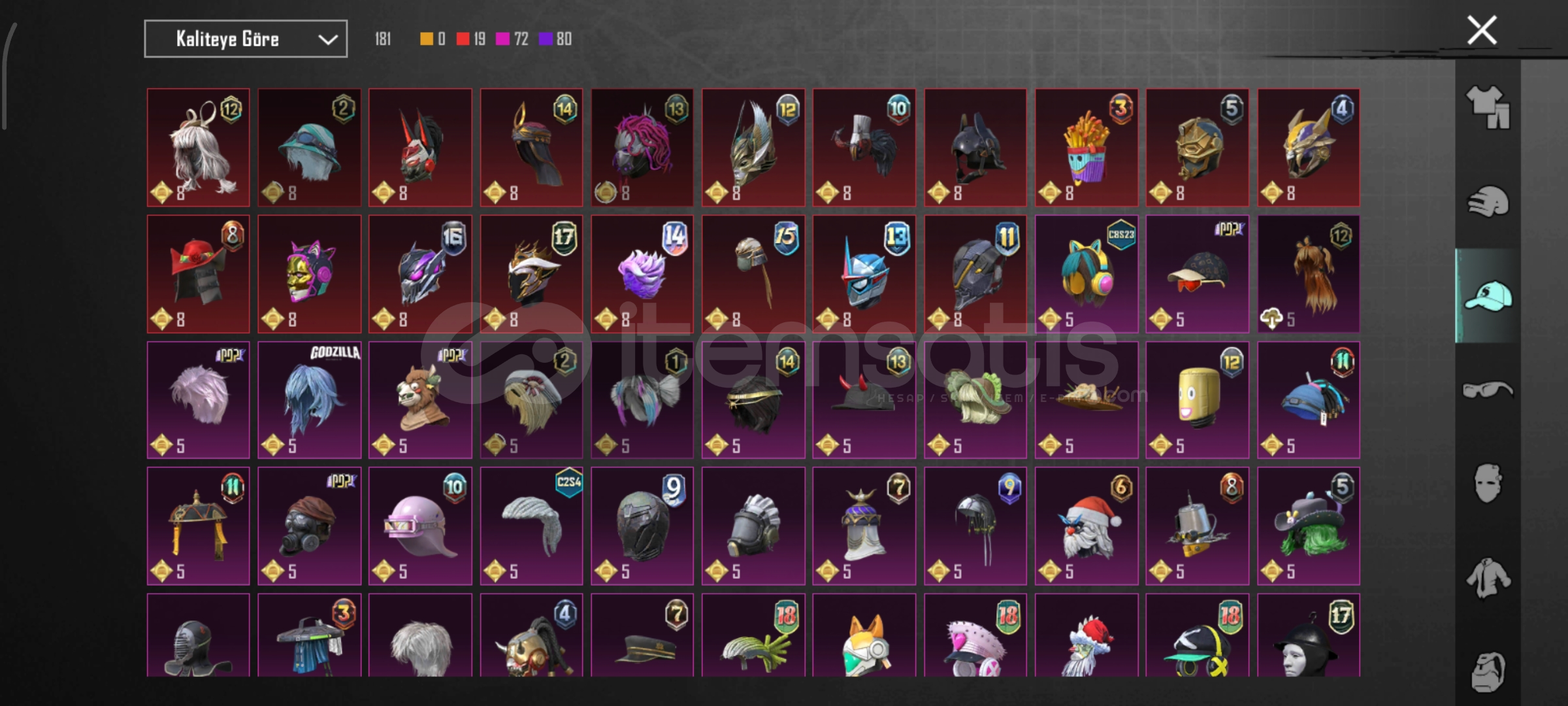Select the red rose hat item
1568x706 pixels.
(198, 274)
